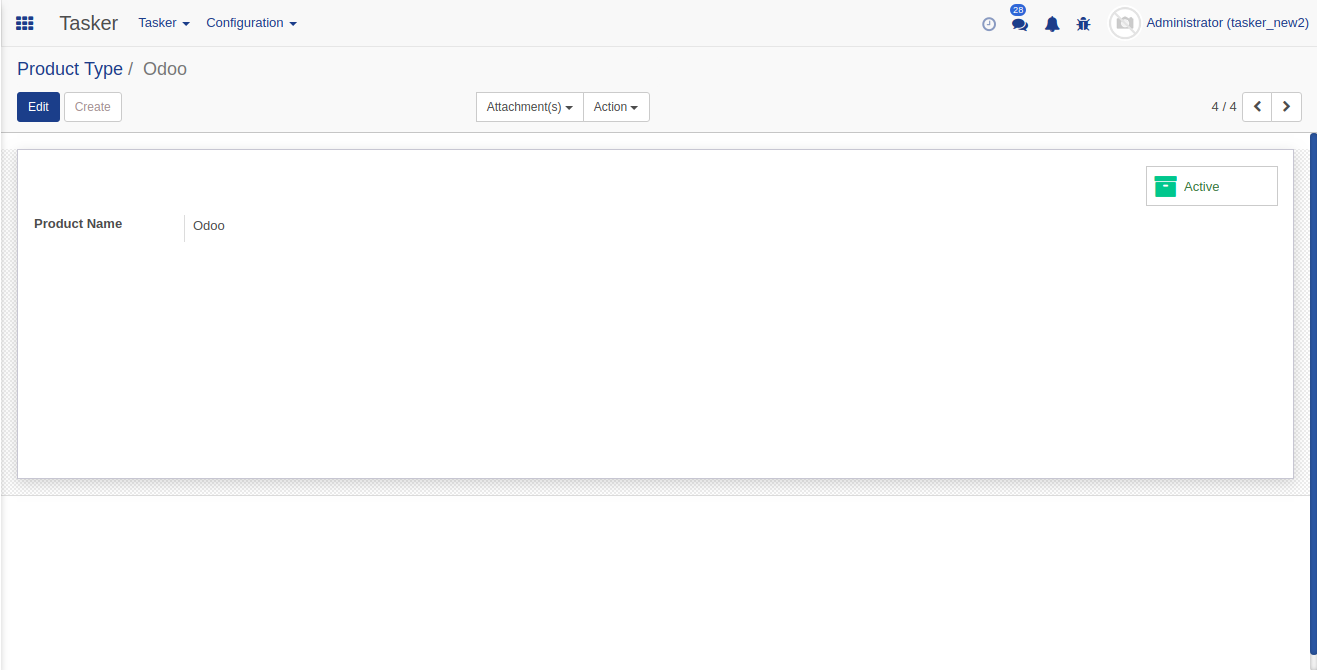Click the Create button
Screen dimensions: 1317x670
[x=93, y=107]
